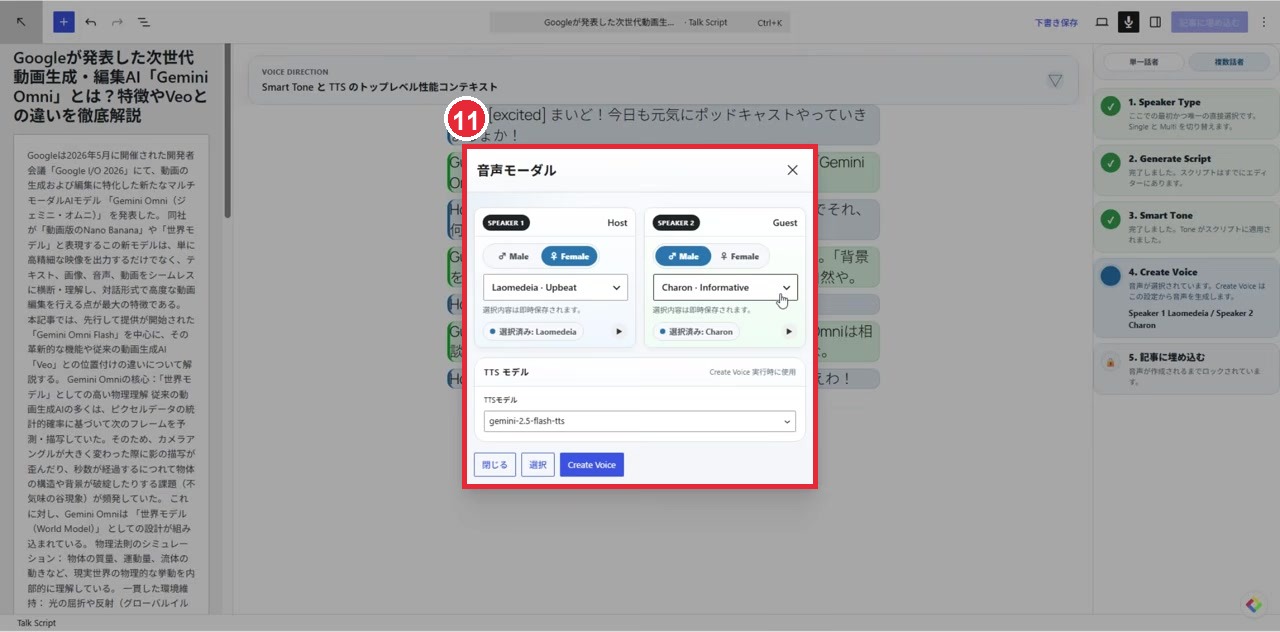1280x632 pixels.
Task: Switch to 単一話者 tab
Action: pos(1143,62)
